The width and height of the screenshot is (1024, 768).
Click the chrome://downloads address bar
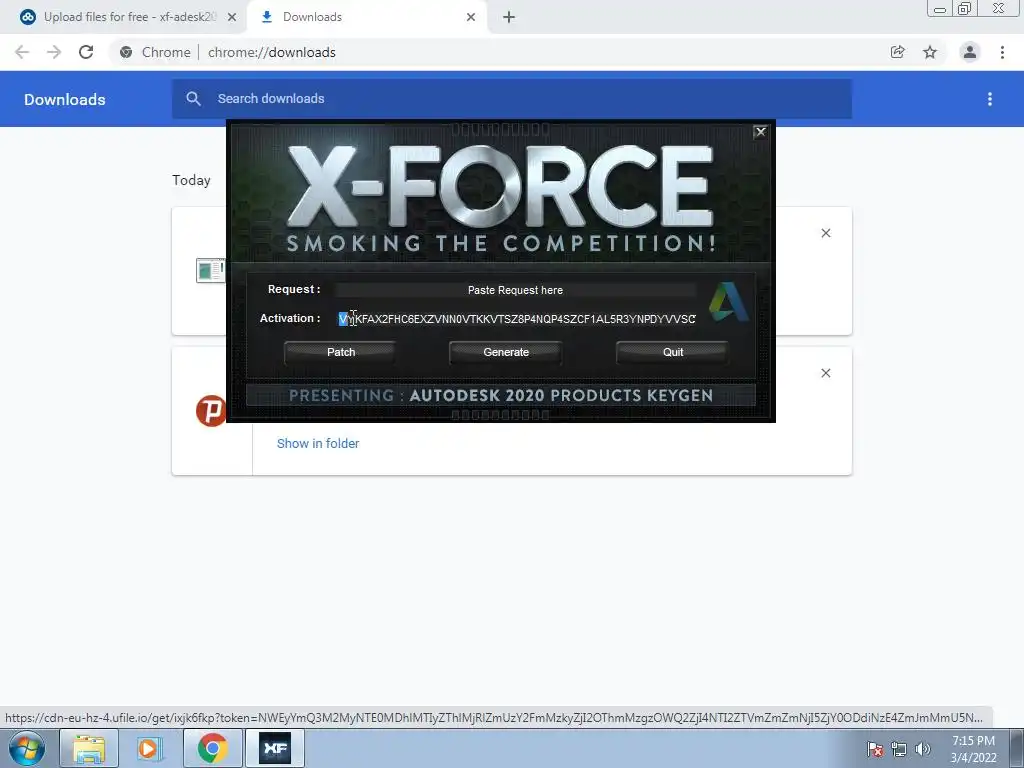point(496,52)
